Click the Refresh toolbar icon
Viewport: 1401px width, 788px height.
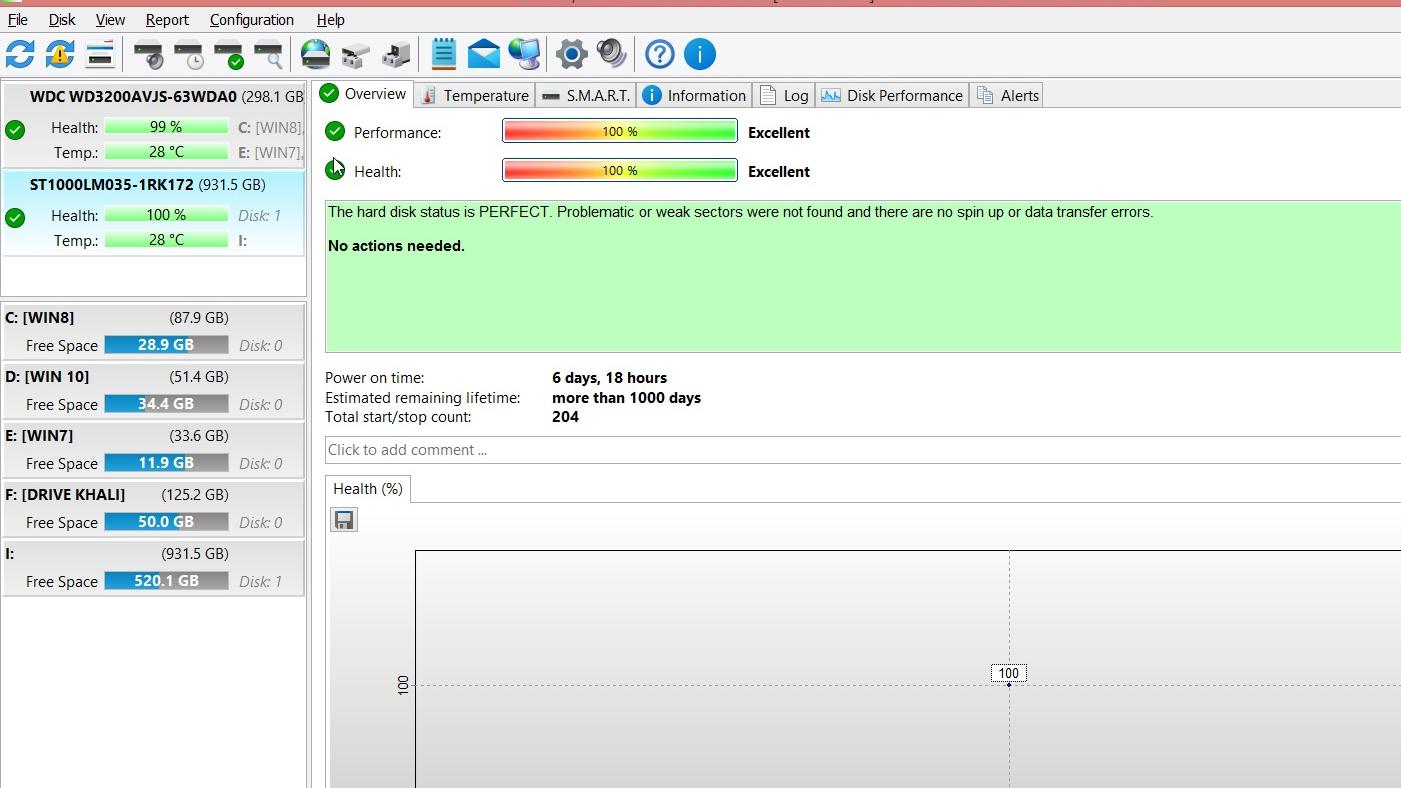coord(20,54)
